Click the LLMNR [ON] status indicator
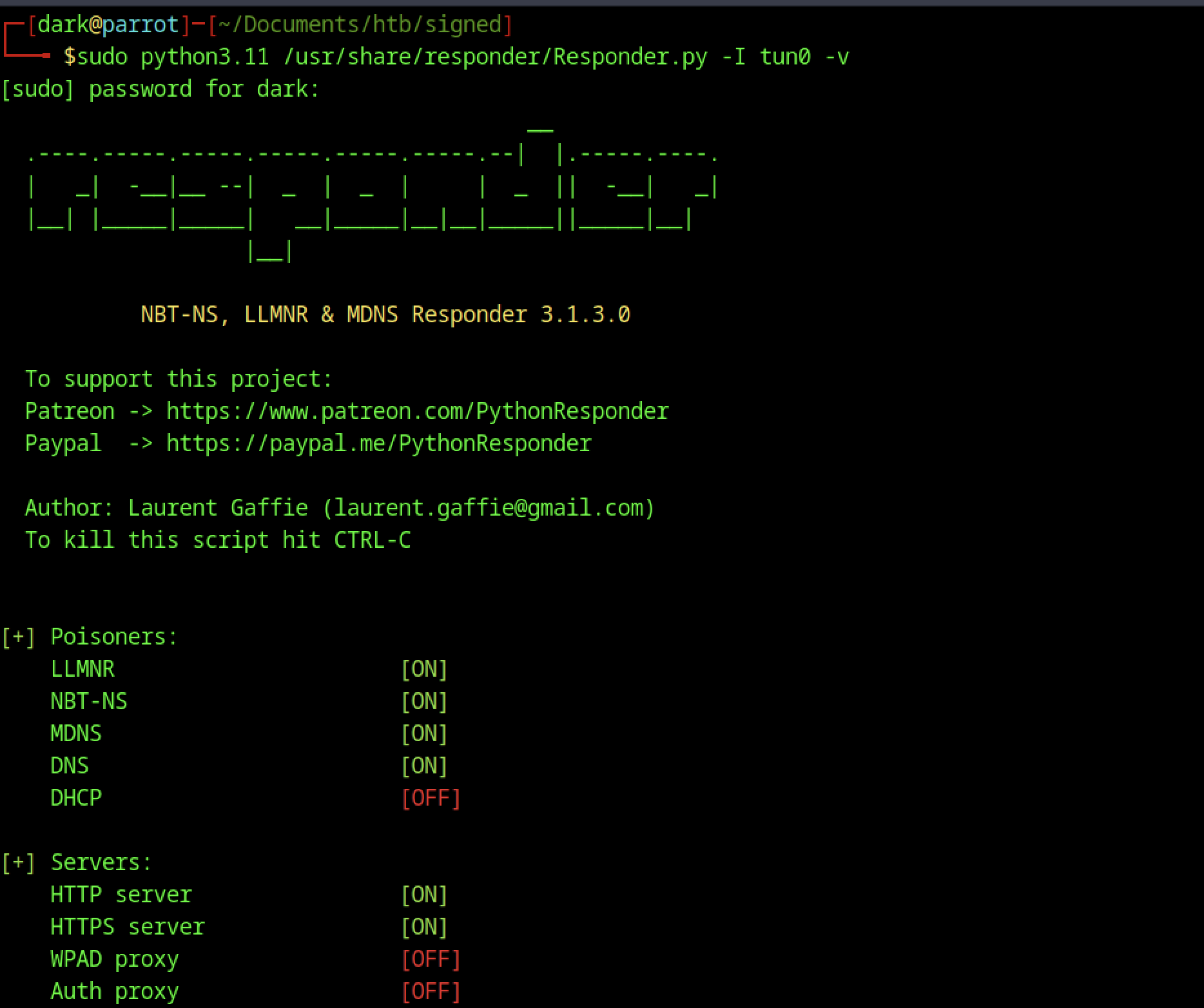Image resolution: width=1204 pixels, height=1008 pixels. coord(423,669)
